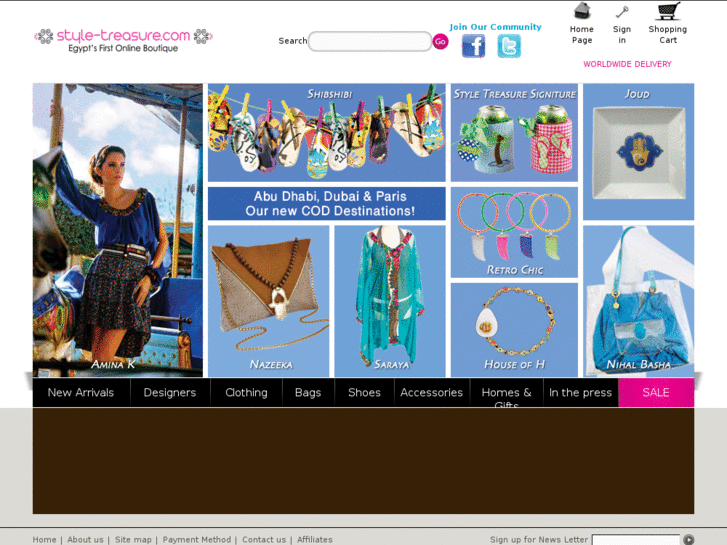
Task: Open the Contact us footer link
Action: pos(264,539)
